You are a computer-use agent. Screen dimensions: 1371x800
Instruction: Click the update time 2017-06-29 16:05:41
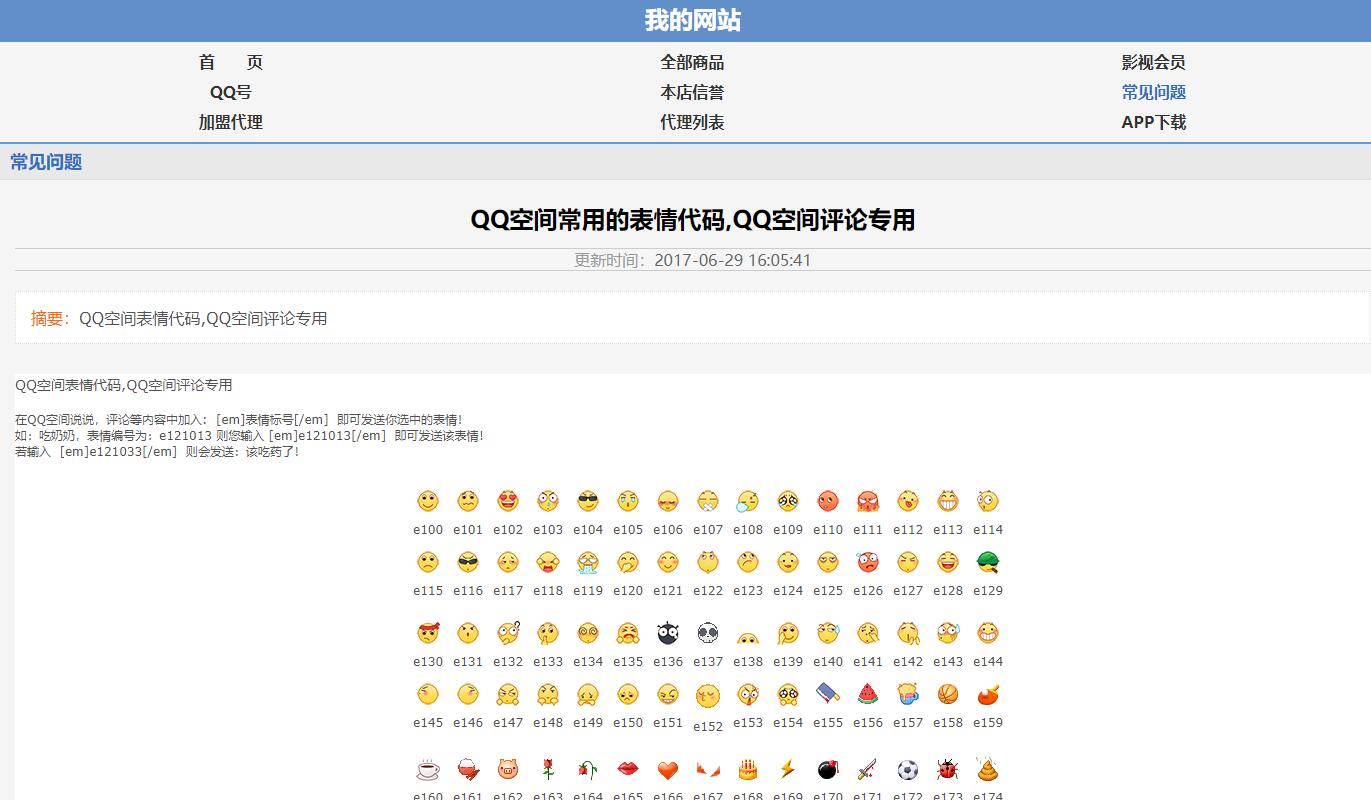click(x=732, y=260)
